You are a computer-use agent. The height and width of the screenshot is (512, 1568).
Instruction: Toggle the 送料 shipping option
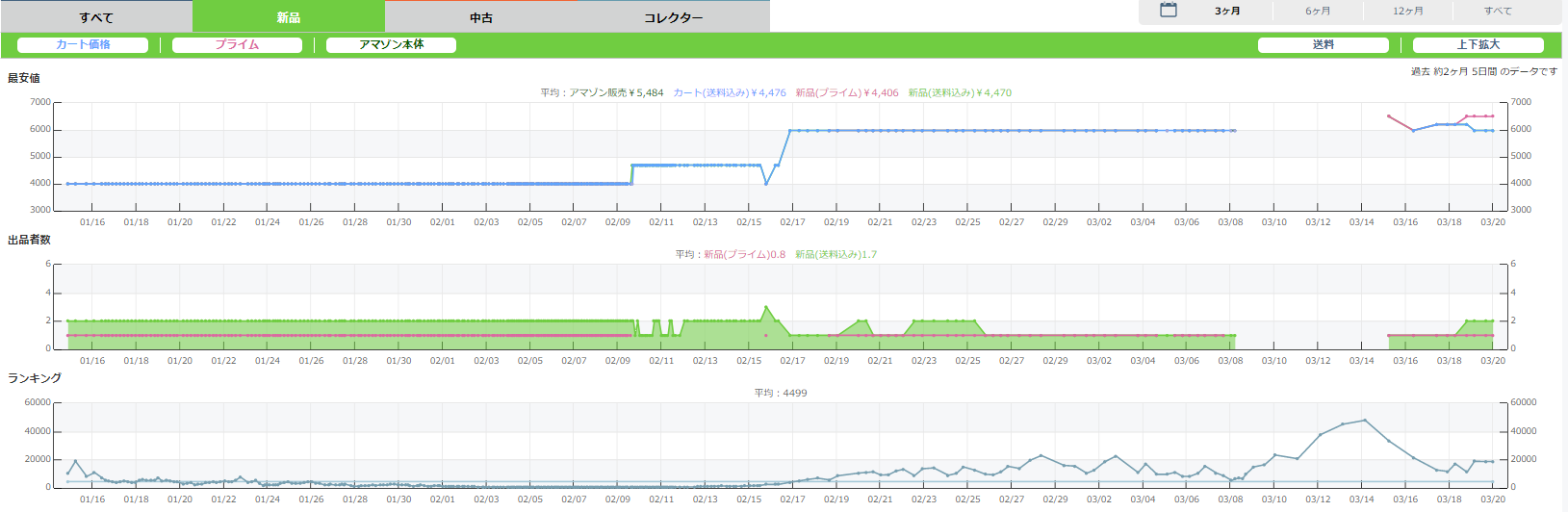point(1323,45)
